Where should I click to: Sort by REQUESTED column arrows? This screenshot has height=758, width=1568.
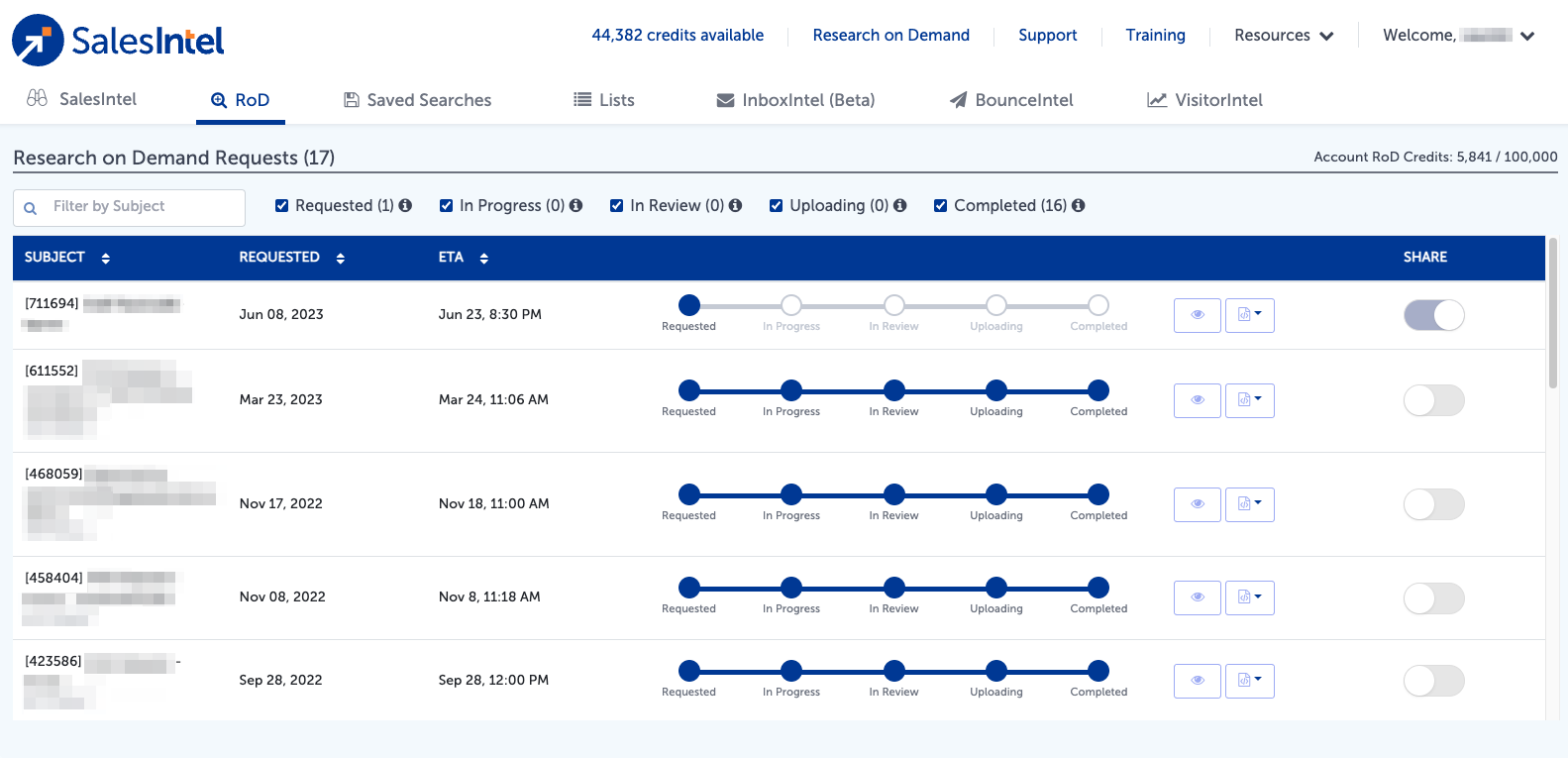(x=341, y=258)
